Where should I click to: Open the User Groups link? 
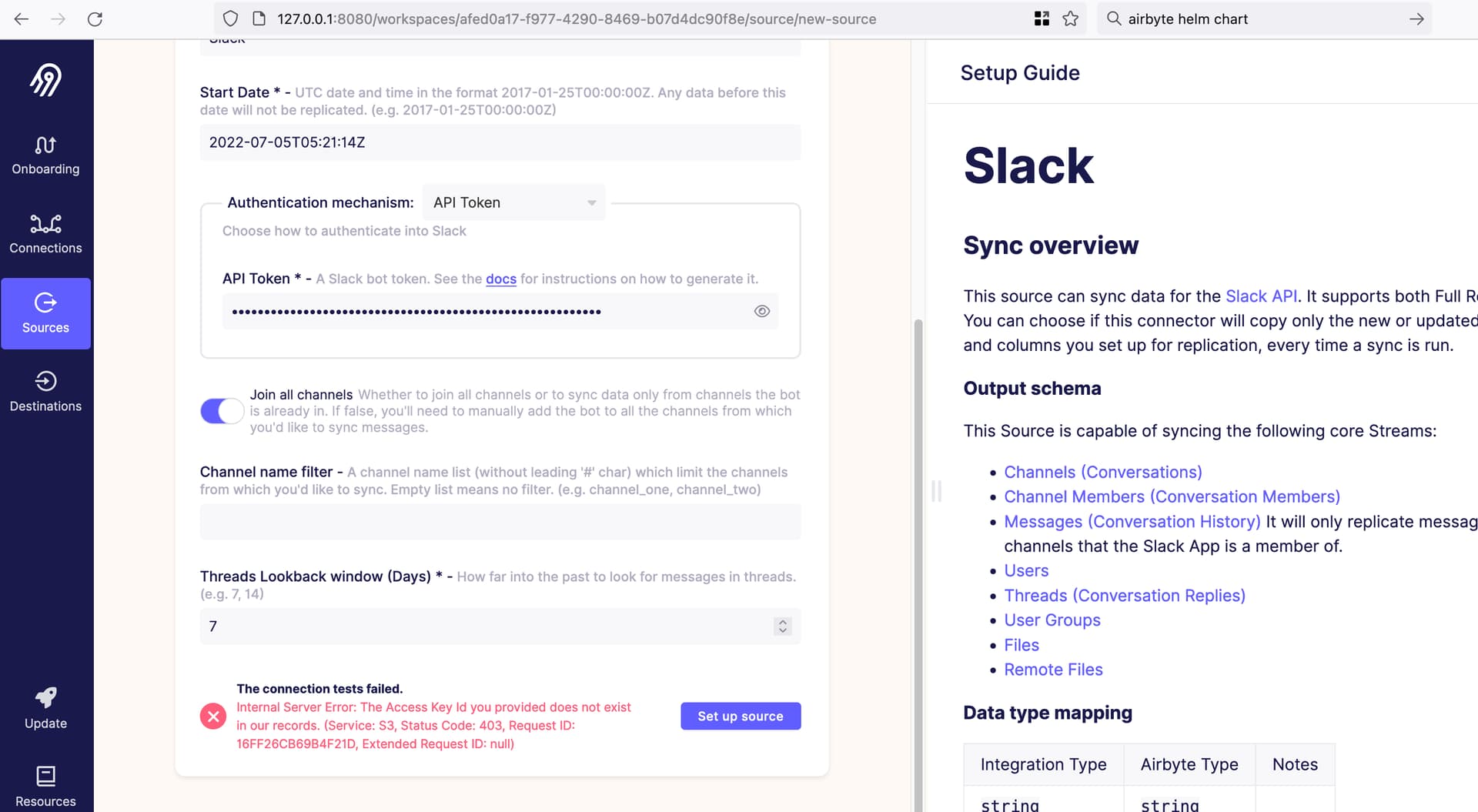pos(1052,620)
